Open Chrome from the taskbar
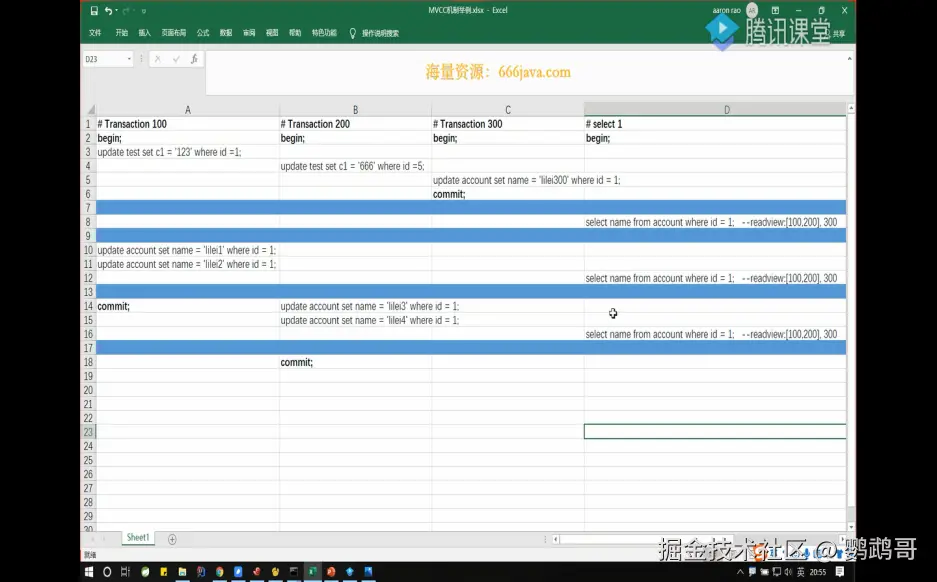937x582 pixels. pos(219,572)
